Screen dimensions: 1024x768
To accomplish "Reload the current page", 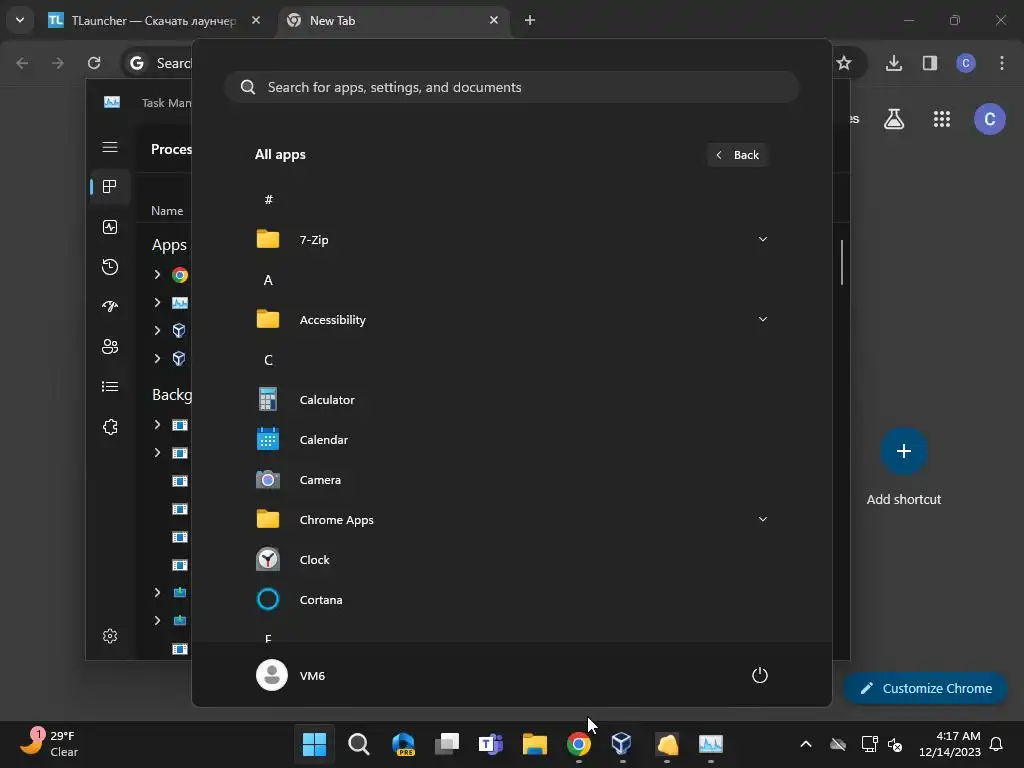I will click(94, 63).
